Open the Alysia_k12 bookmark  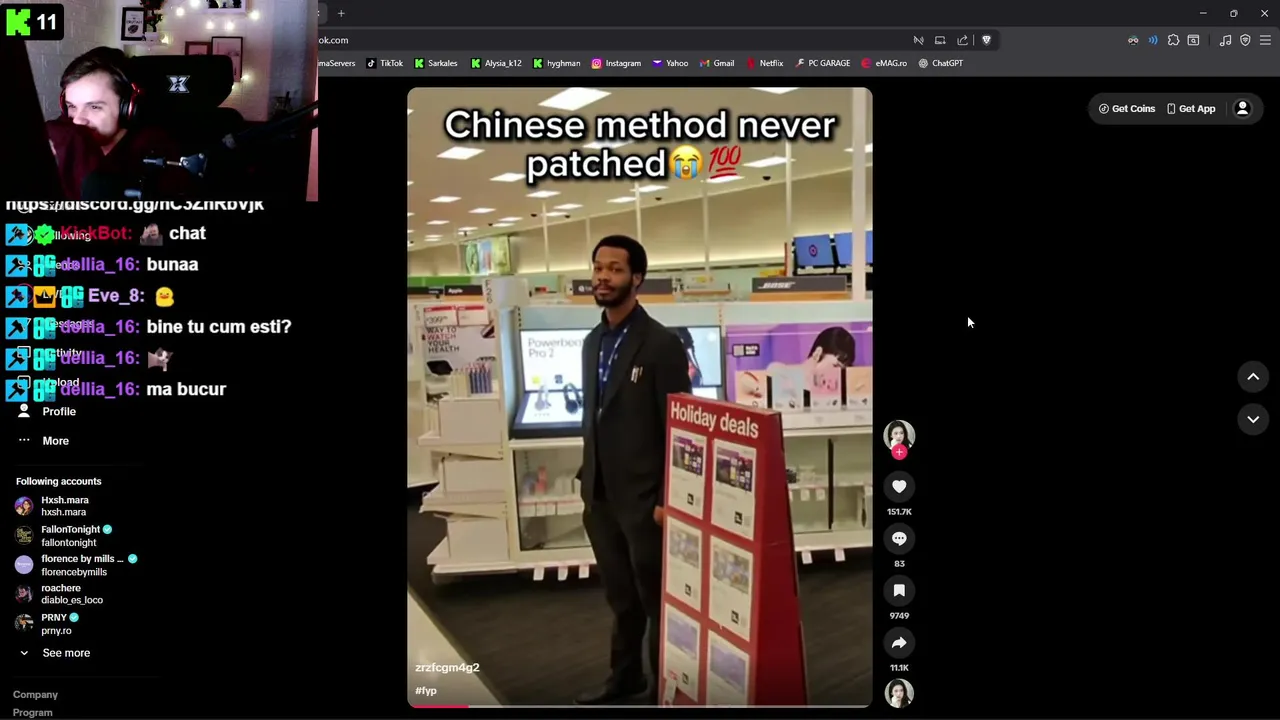tap(496, 63)
